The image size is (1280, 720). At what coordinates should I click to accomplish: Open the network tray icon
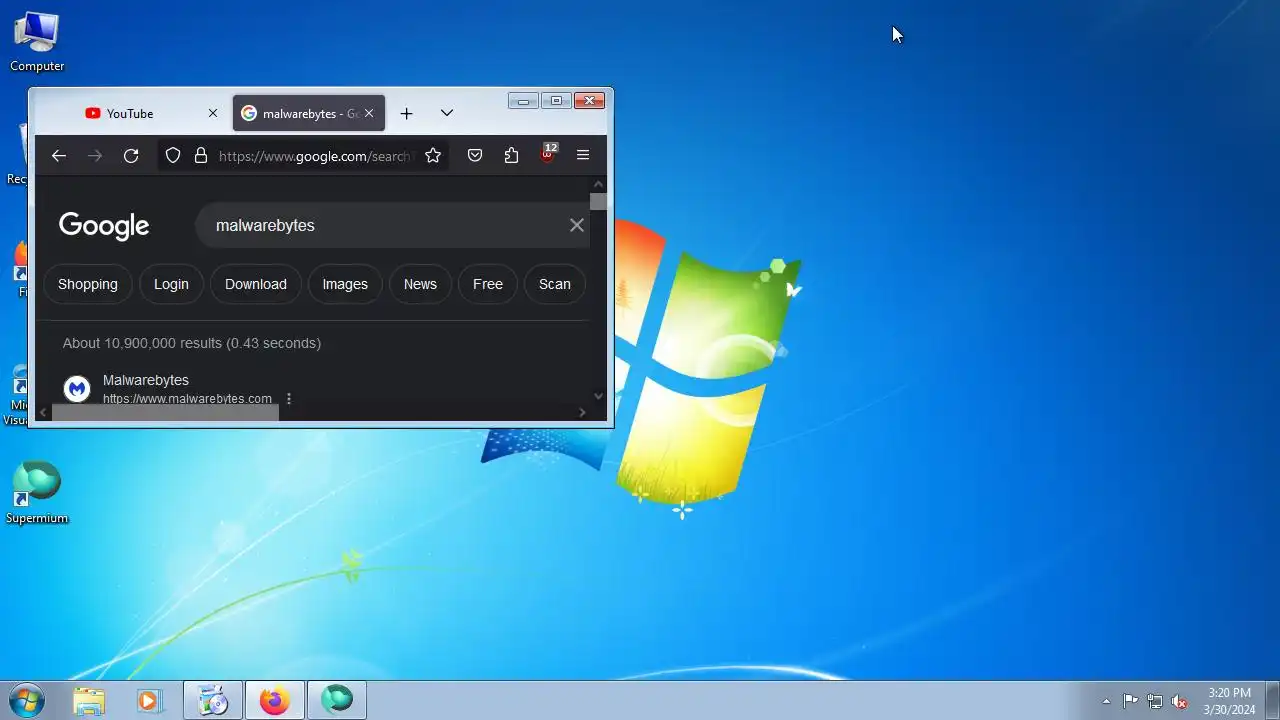pos(1155,701)
